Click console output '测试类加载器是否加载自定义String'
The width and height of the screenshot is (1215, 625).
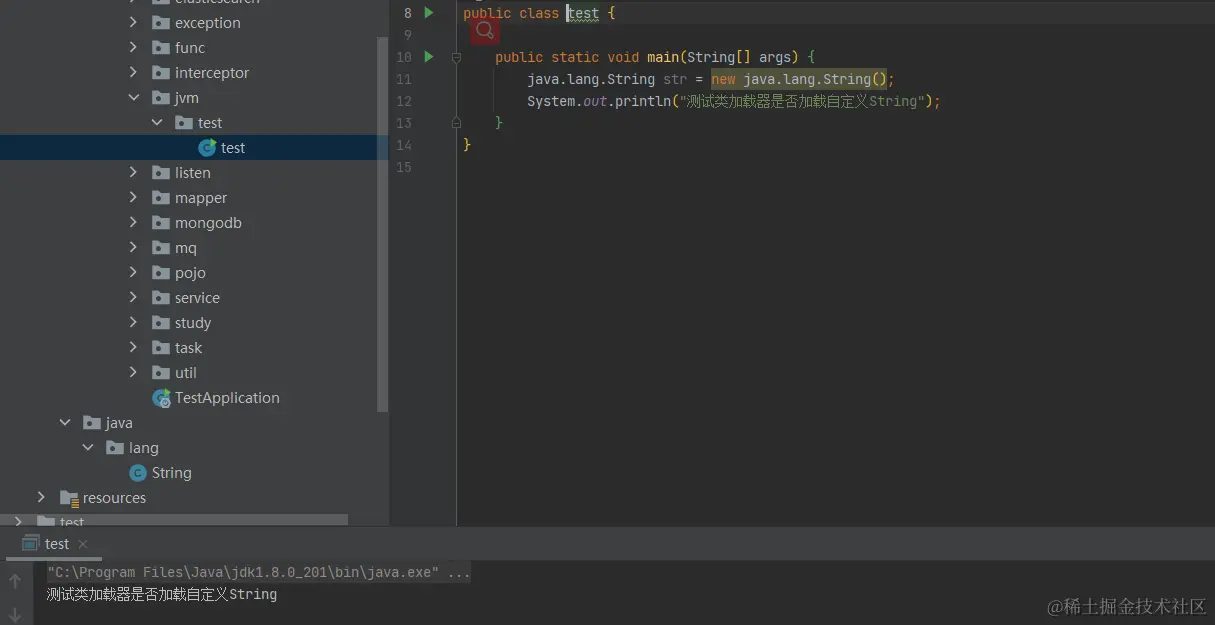tap(162, 594)
